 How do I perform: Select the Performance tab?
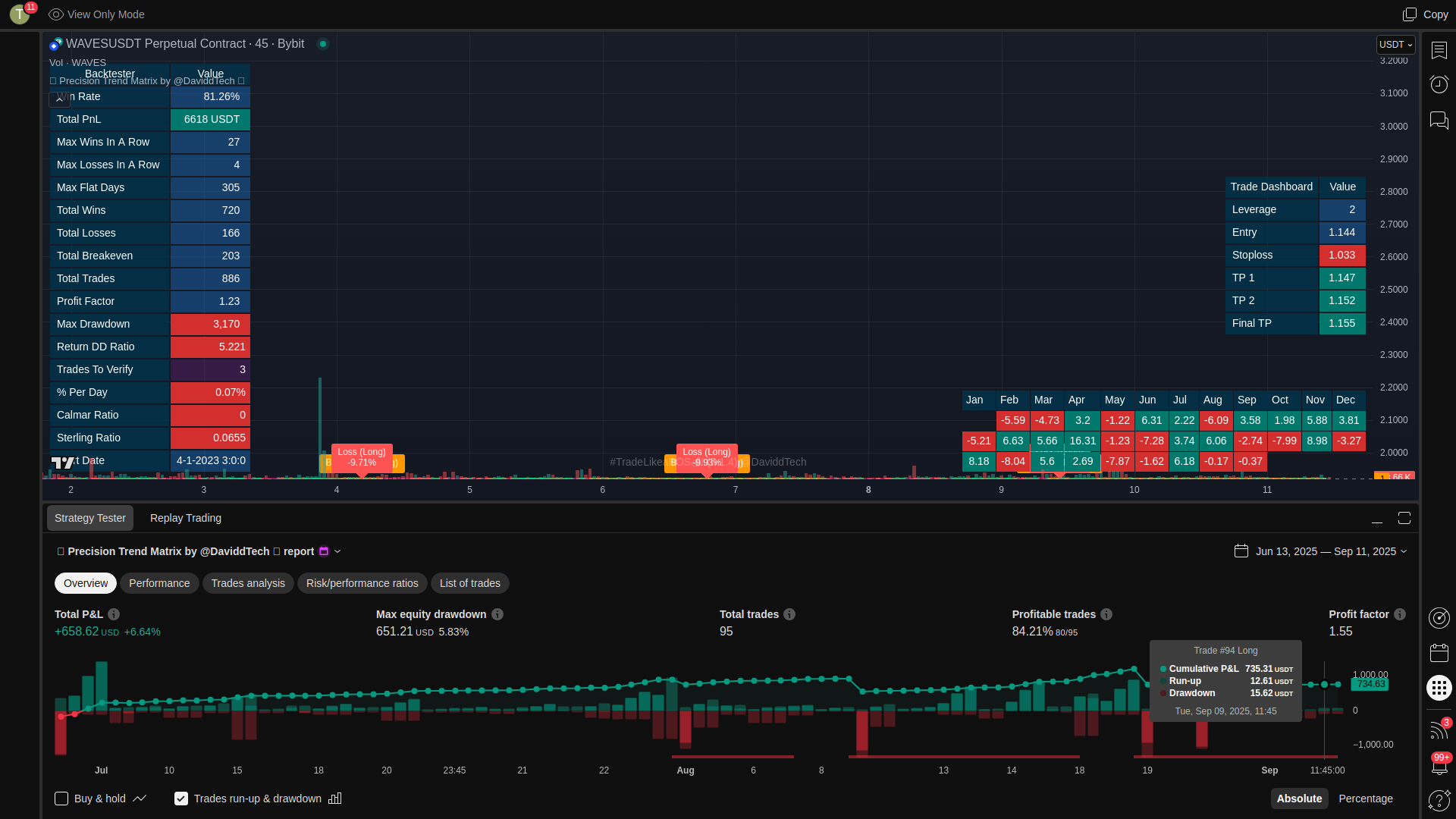click(159, 583)
